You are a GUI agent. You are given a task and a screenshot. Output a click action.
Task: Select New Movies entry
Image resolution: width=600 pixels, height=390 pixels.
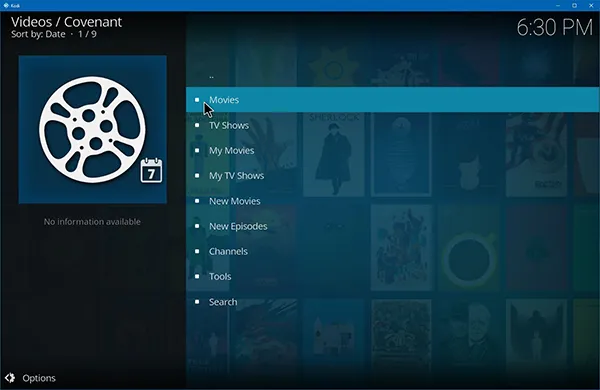[x=393, y=201]
